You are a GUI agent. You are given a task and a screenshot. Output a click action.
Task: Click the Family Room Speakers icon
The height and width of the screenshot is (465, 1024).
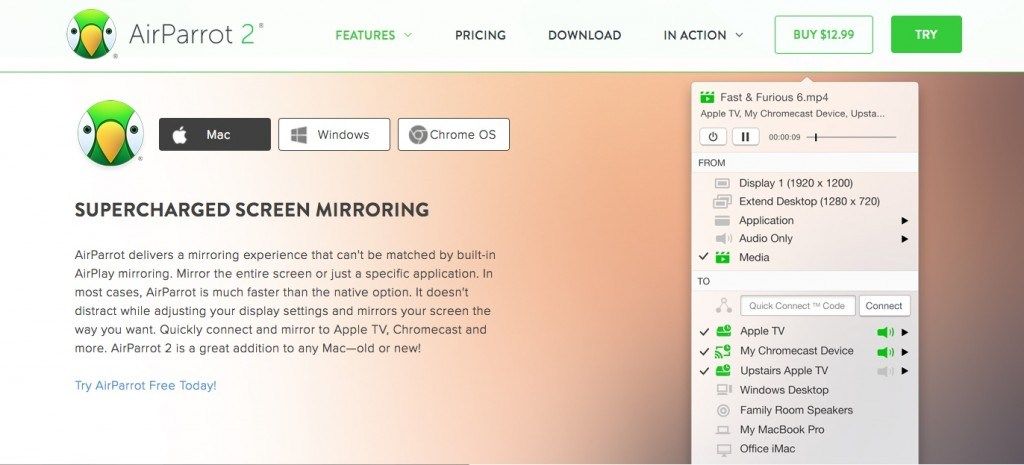723,410
